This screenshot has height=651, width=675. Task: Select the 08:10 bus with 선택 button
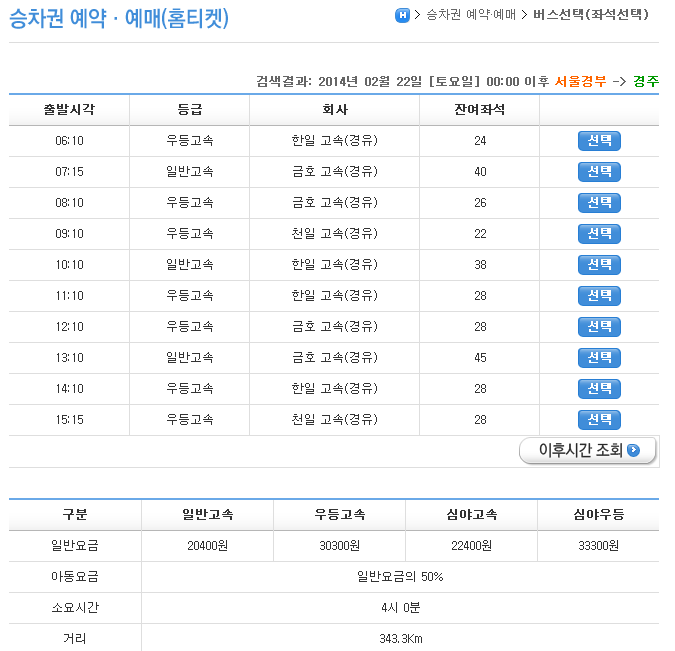pyautogui.click(x=599, y=203)
